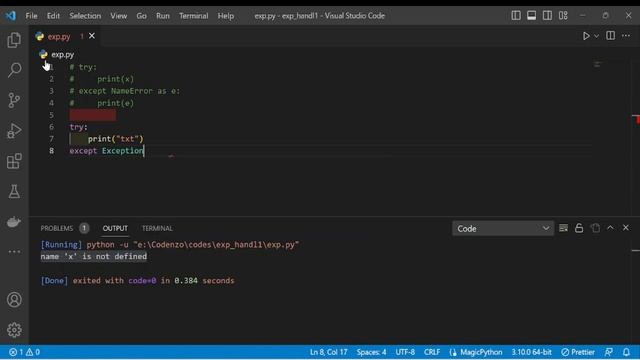
Task: Select Python interpreter 3.10.0 64-bit
Action: [x=531, y=352]
